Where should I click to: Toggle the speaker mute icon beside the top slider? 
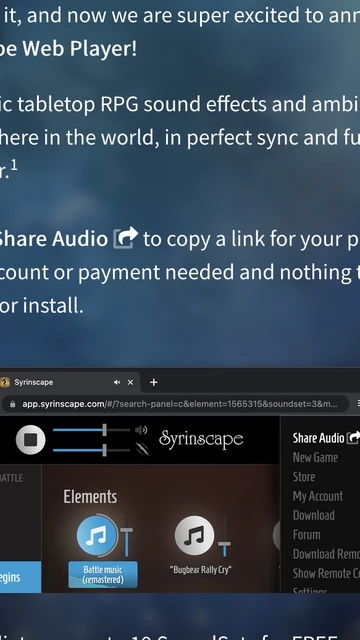[x=141, y=429]
